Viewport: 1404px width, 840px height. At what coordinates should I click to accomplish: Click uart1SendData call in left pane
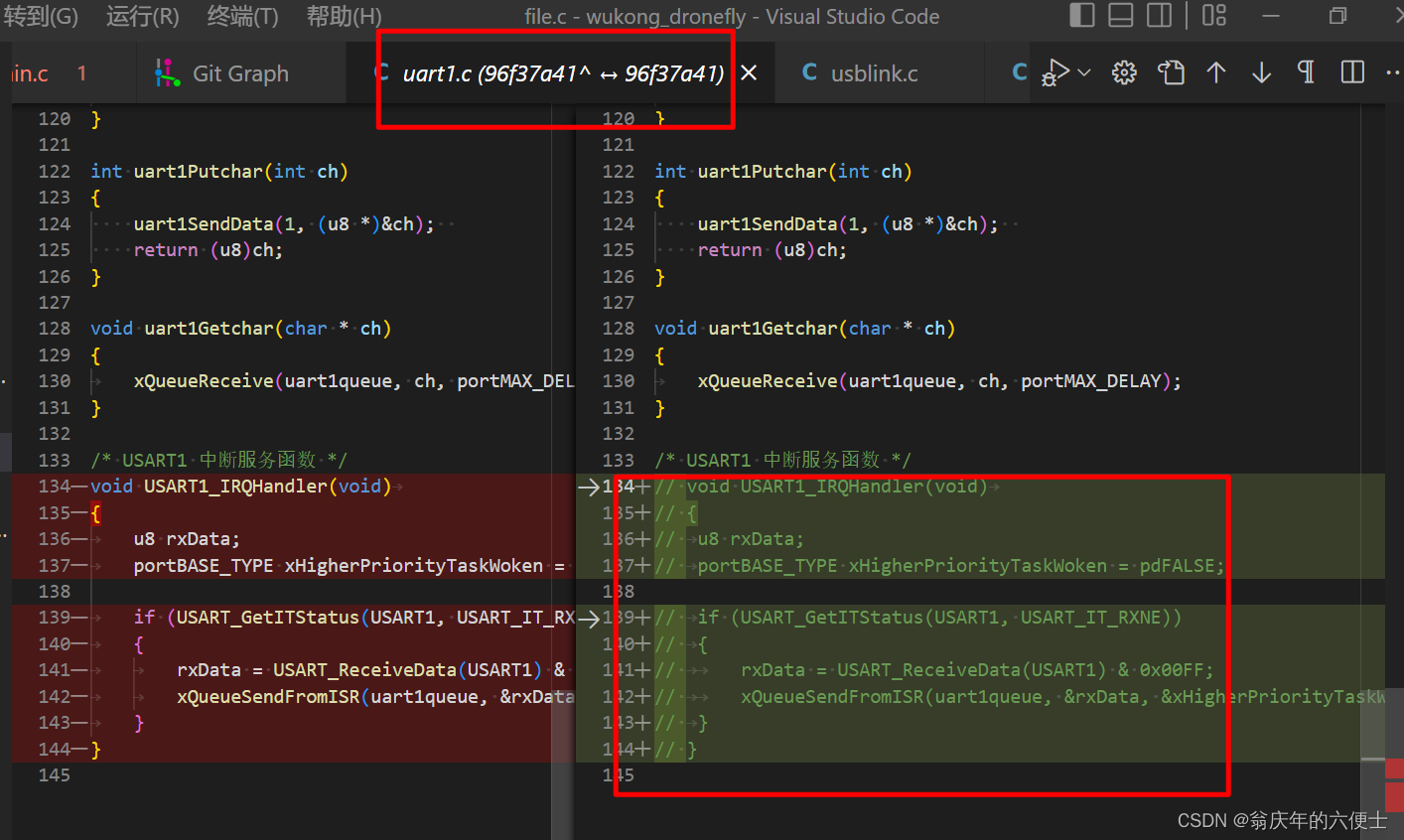[x=204, y=224]
